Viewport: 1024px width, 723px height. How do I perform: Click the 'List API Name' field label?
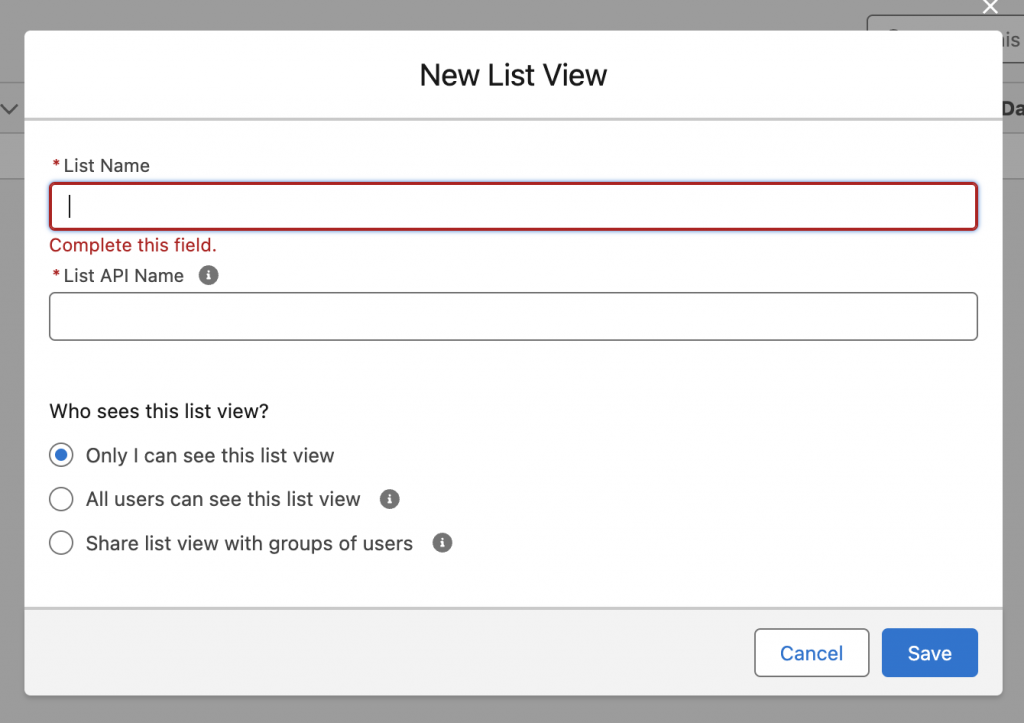point(123,276)
